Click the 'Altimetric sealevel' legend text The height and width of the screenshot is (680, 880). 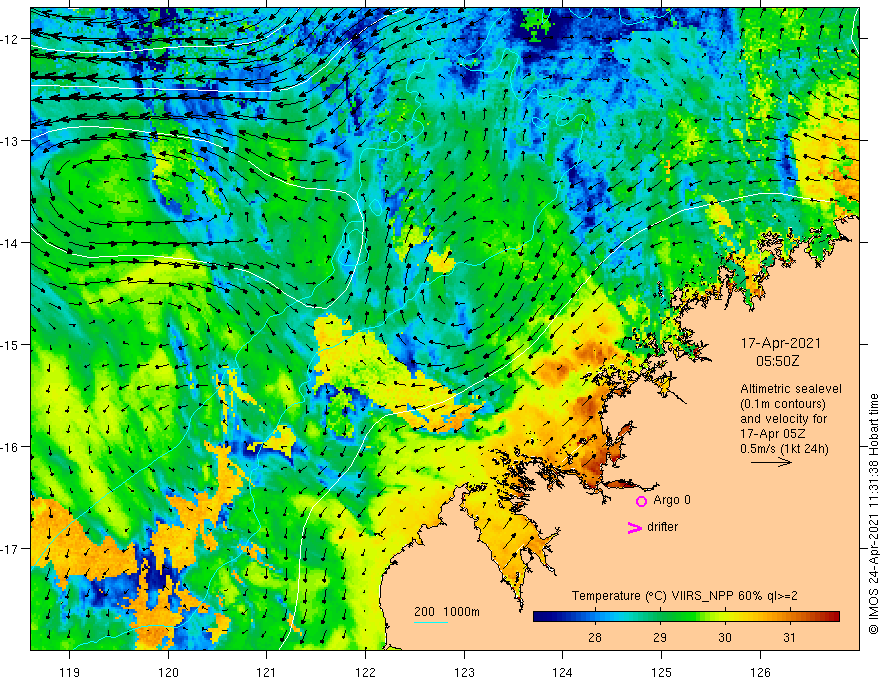(791, 389)
